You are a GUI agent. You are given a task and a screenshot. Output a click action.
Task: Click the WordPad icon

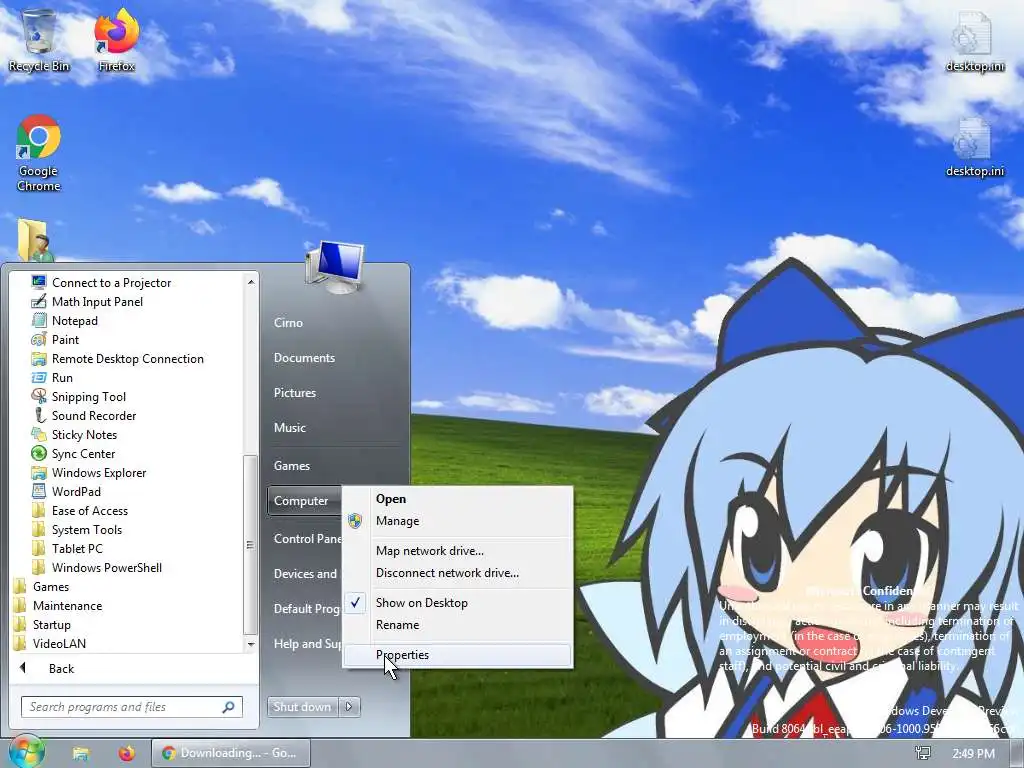(39, 491)
